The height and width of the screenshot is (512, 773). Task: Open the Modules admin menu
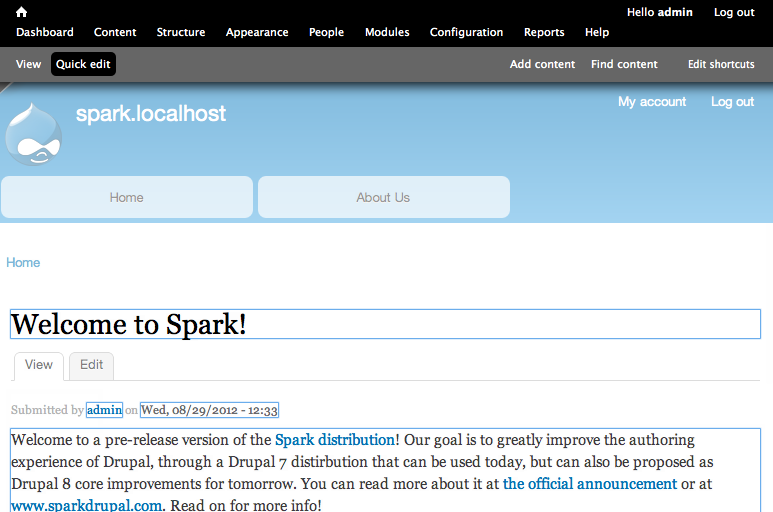387,32
